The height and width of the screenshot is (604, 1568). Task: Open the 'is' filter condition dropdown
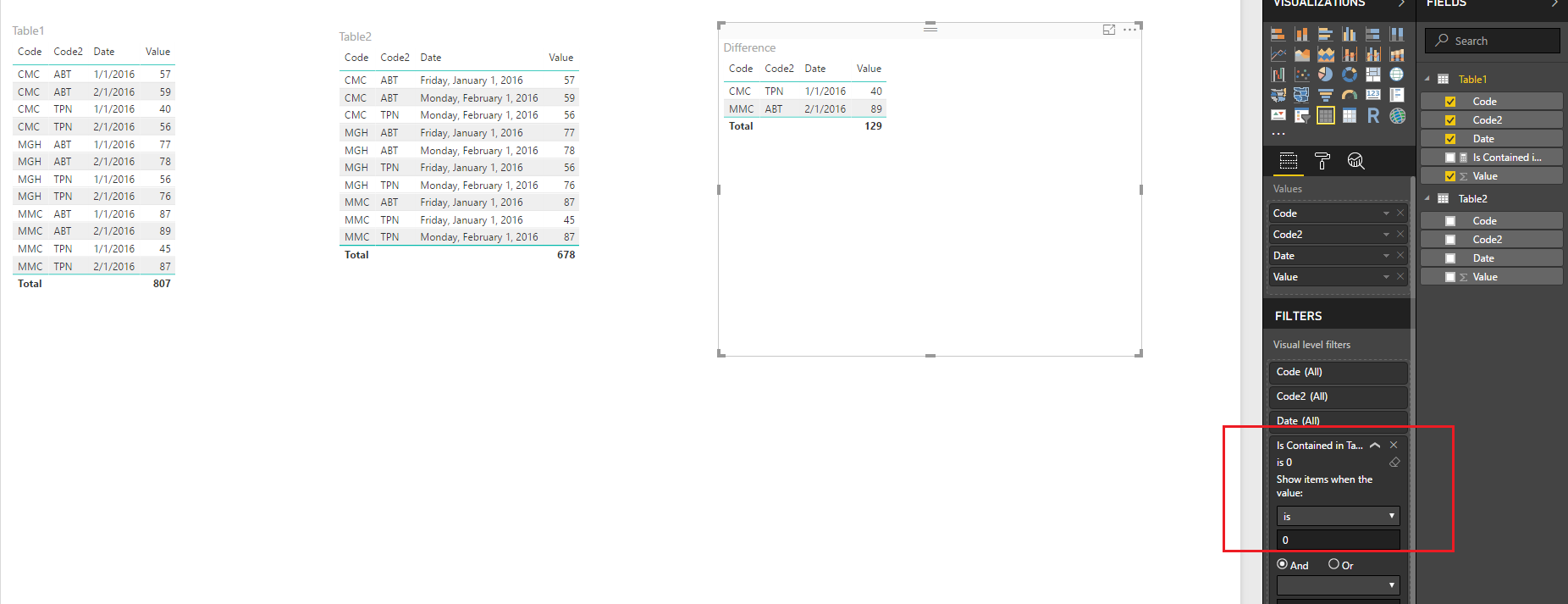coord(1339,516)
